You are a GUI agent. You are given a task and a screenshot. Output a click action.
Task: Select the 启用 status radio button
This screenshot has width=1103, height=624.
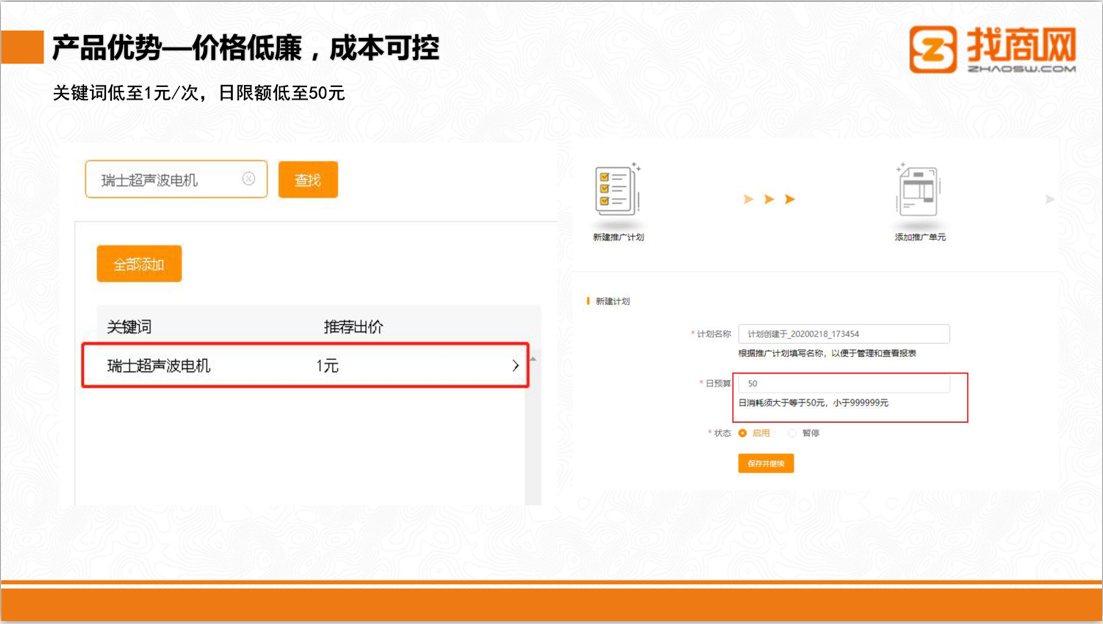pos(742,433)
